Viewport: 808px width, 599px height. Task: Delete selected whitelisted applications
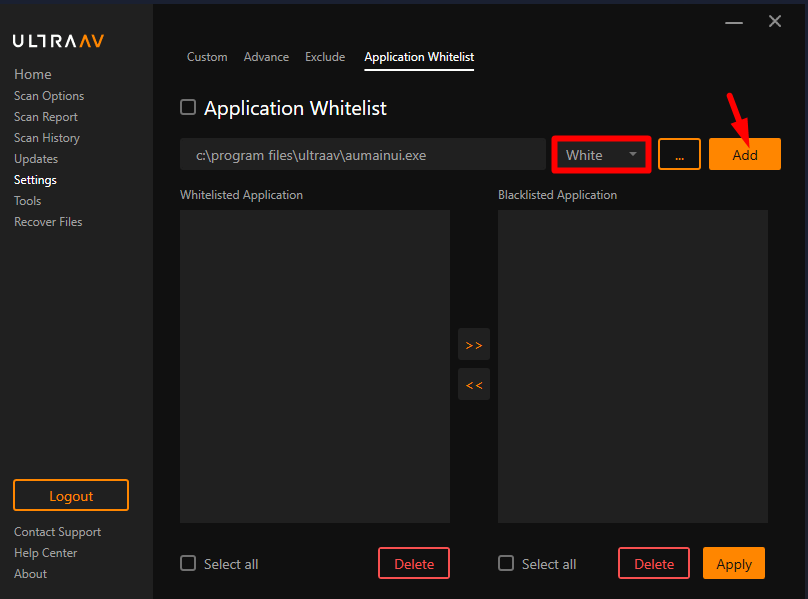tap(414, 563)
